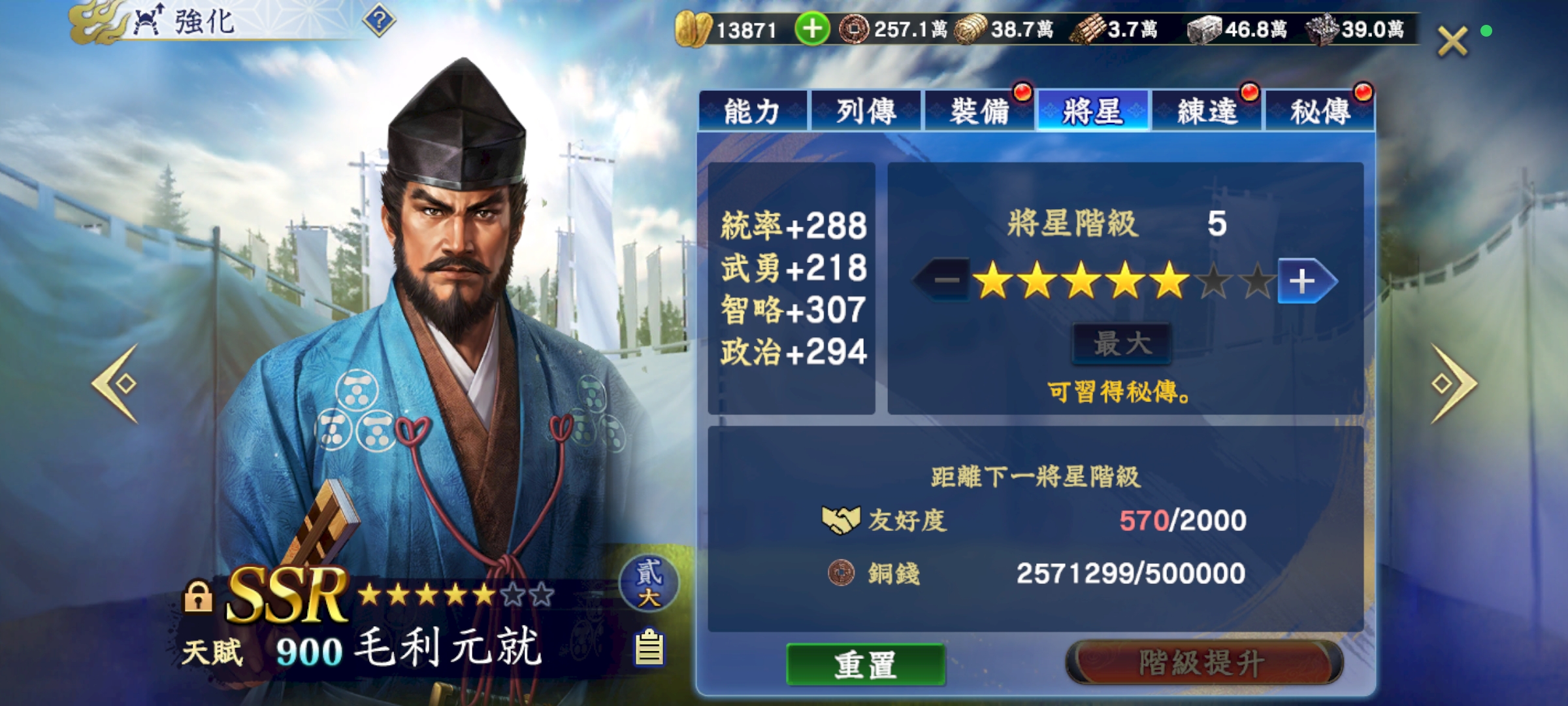1568x706 pixels.
Task: Click the 最大 max button
Action: point(1122,343)
